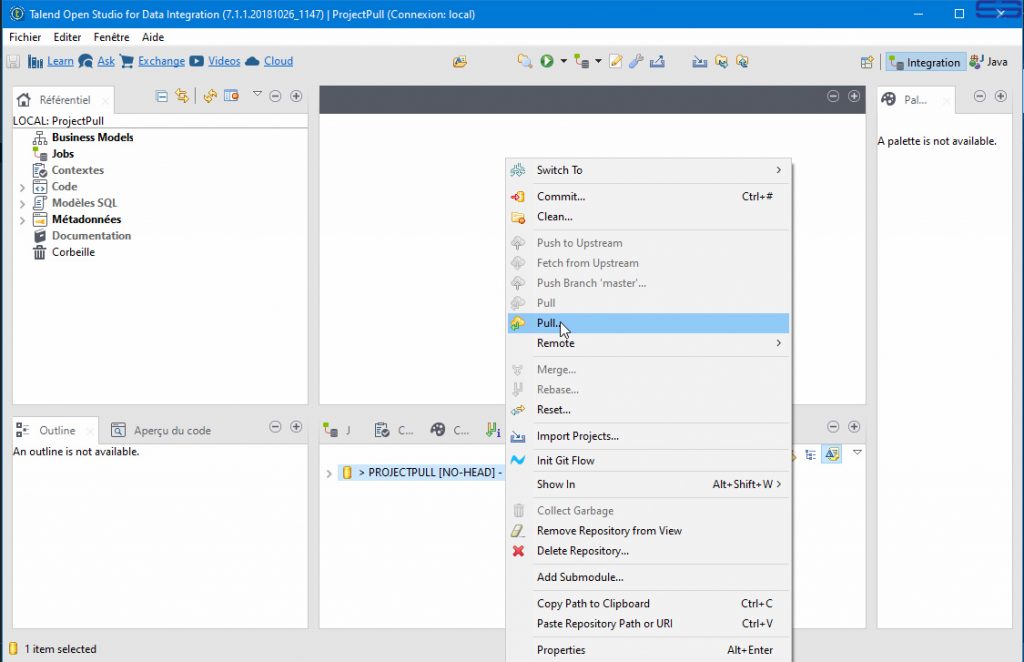The height and width of the screenshot is (662, 1024).
Task: Select the Jobs node in repository tree
Action: point(63,153)
